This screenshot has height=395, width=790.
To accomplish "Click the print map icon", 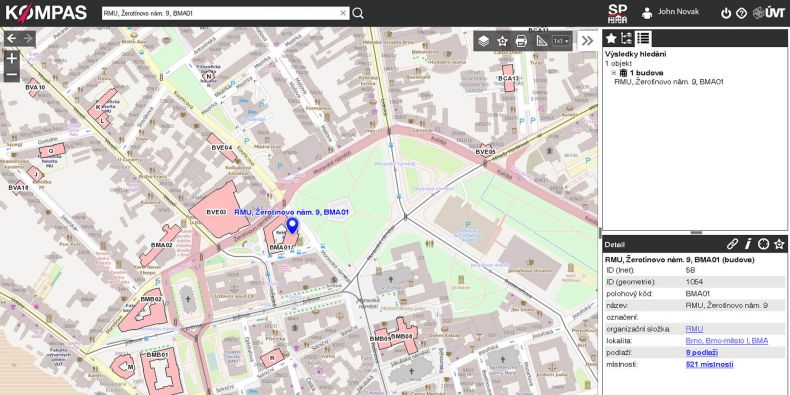I will click(x=521, y=41).
